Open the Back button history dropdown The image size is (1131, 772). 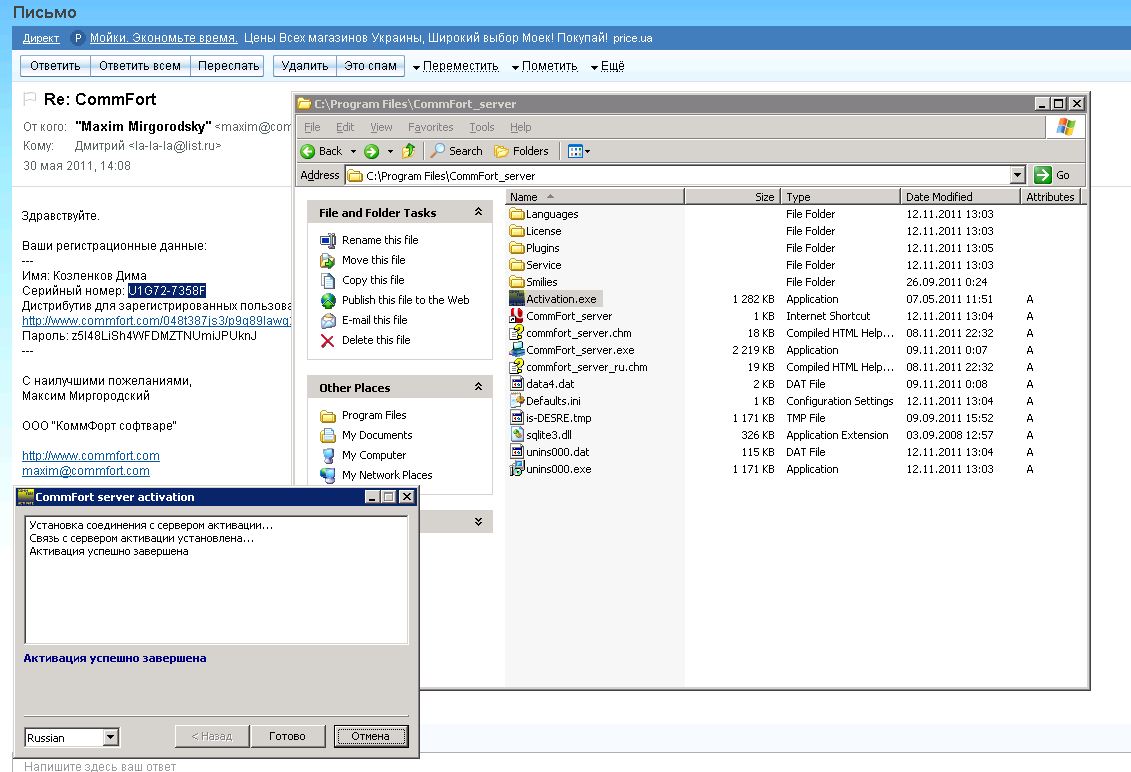(x=353, y=152)
